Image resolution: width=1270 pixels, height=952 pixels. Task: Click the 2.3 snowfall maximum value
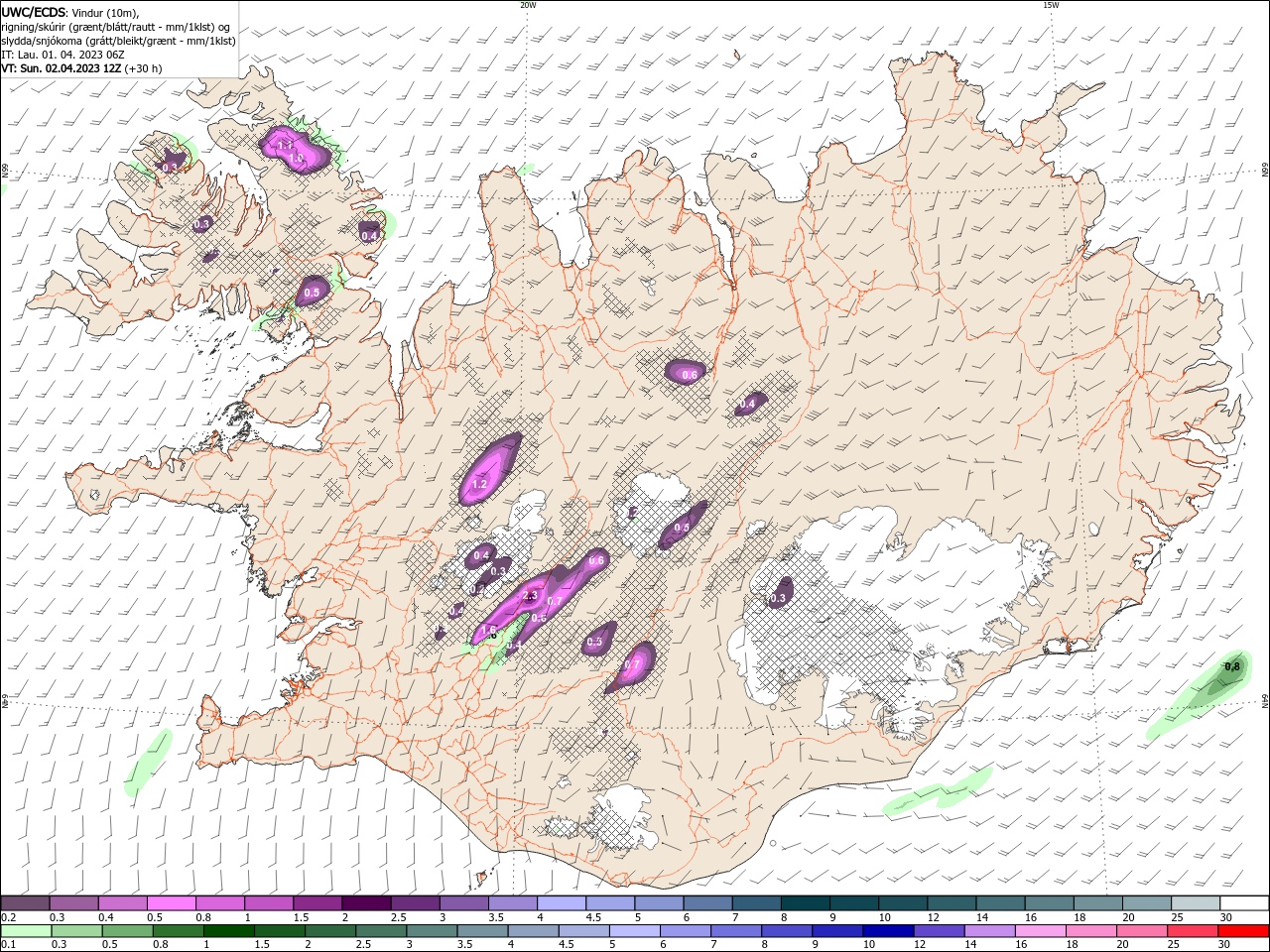tap(530, 596)
